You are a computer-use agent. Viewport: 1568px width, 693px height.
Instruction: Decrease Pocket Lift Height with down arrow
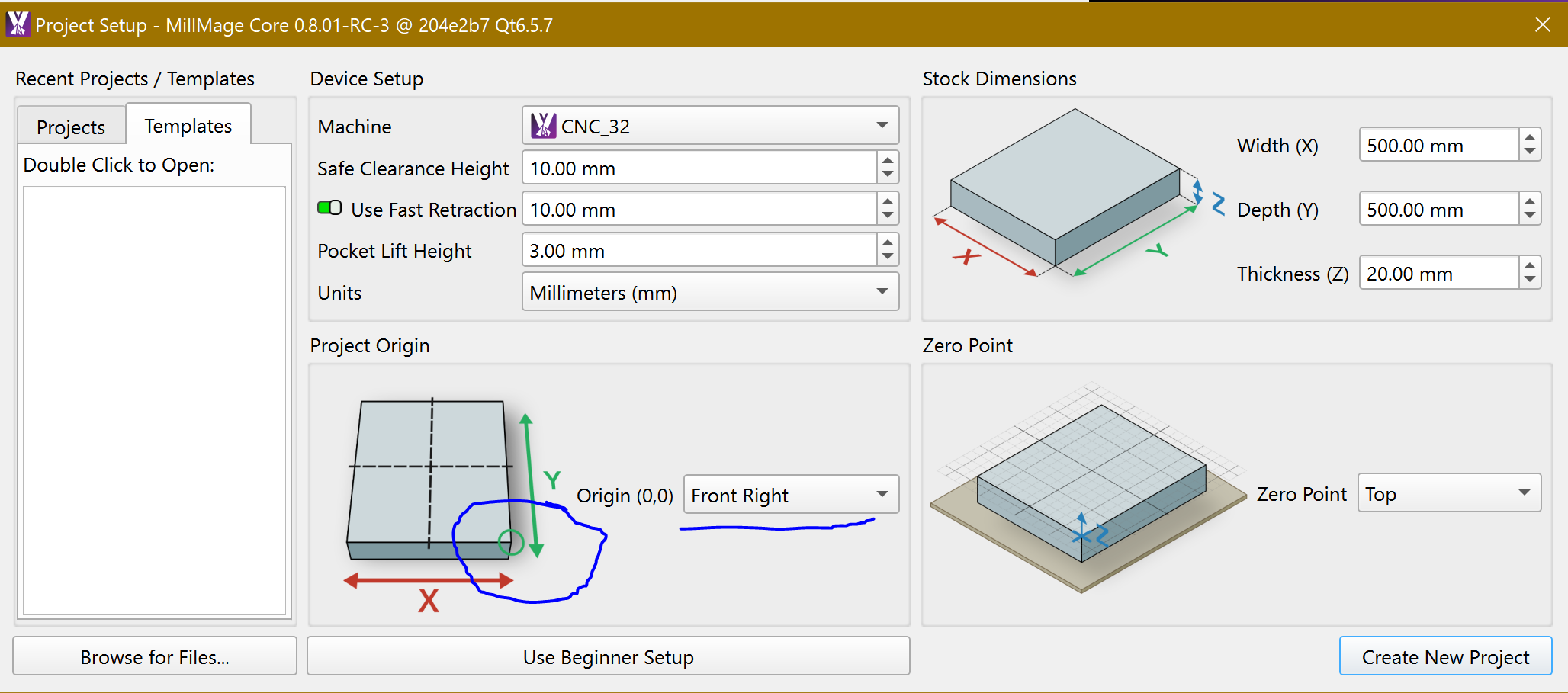(x=887, y=258)
